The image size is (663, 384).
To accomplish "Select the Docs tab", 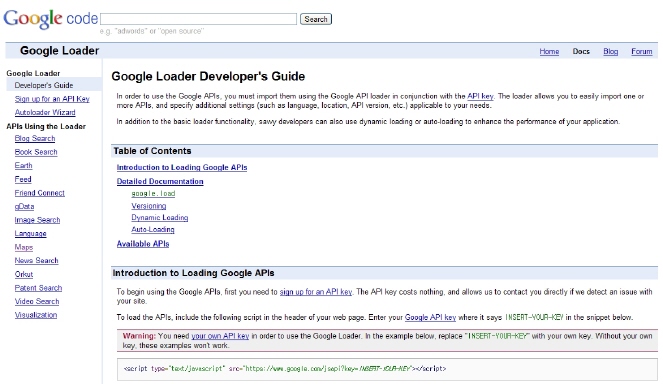I will tap(581, 51).
